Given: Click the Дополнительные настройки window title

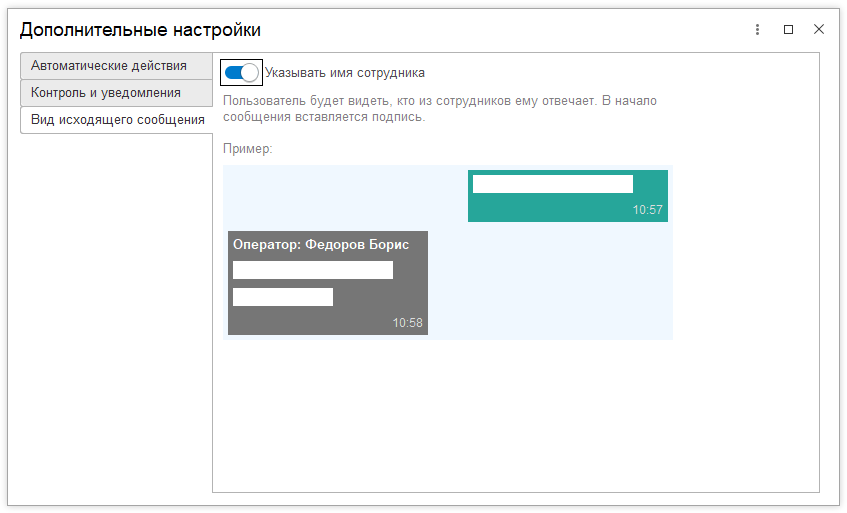Looking at the screenshot, I should pos(141,30).
